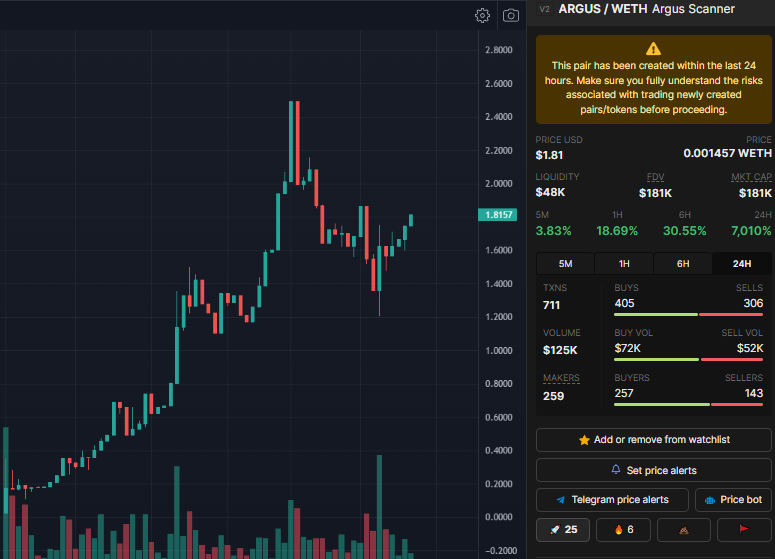Click the BUYERS count 257
Screen dimensions: 775x559
coord(624,393)
